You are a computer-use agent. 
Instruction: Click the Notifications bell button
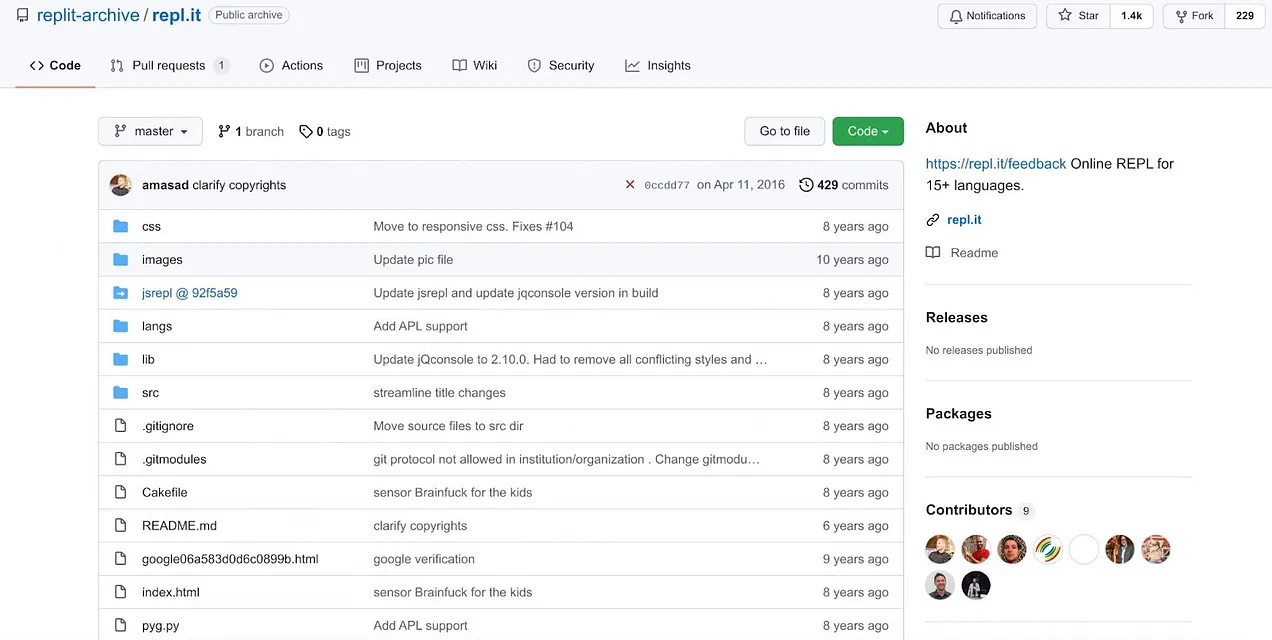tap(988, 16)
